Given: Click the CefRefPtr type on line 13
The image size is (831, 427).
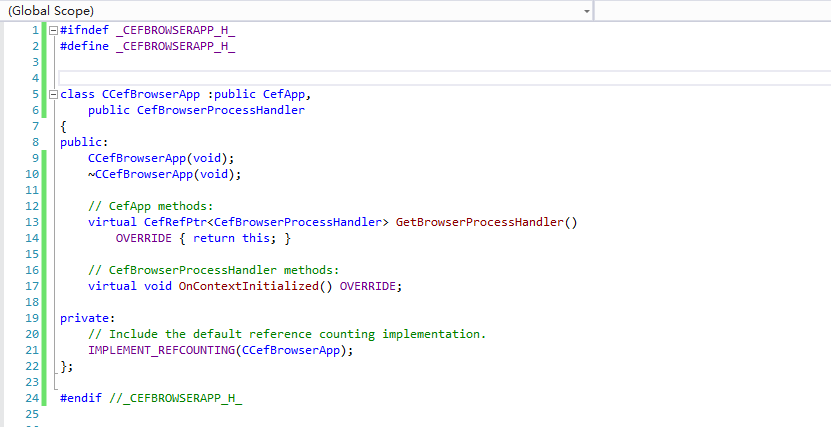Looking at the screenshot, I should coord(175,222).
